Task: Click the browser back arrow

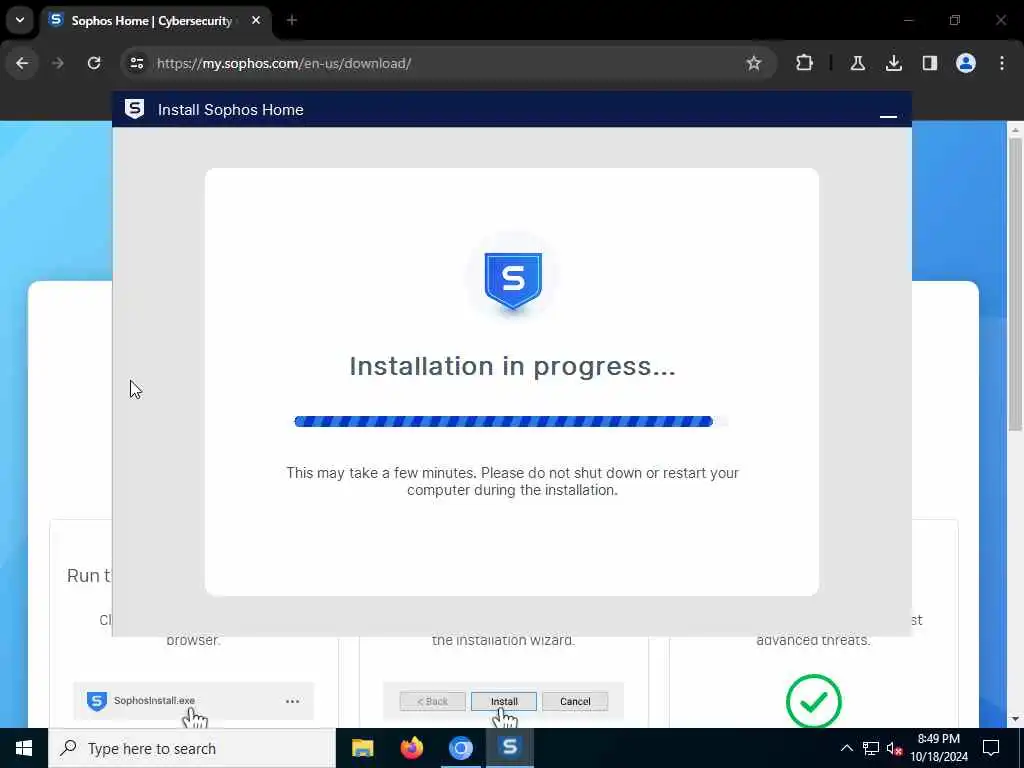Action: pyautogui.click(x=22, y=63)
